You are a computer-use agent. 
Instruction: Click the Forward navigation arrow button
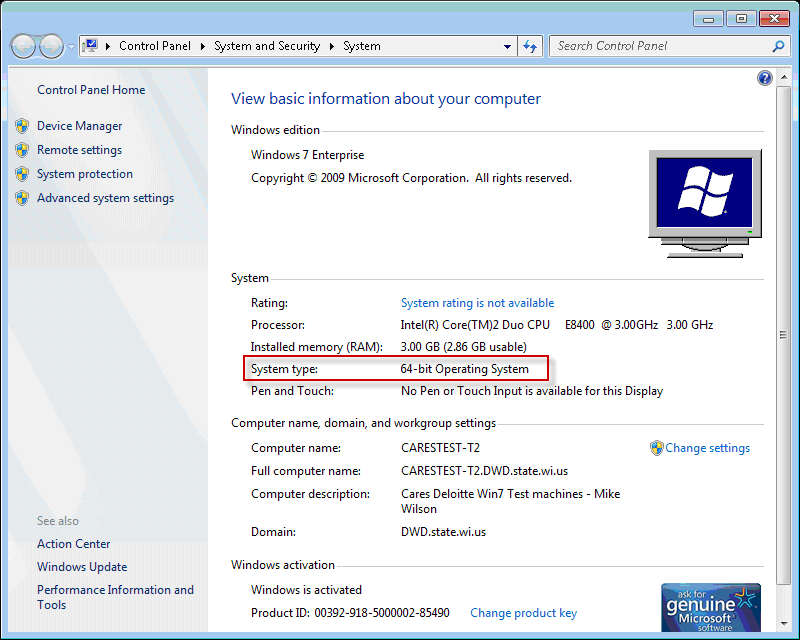(51, 46)
